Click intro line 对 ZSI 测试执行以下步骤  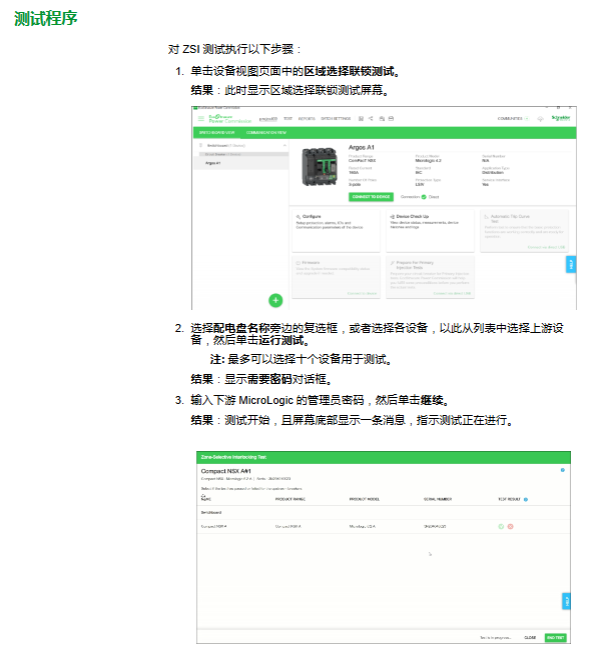(234, 49)
